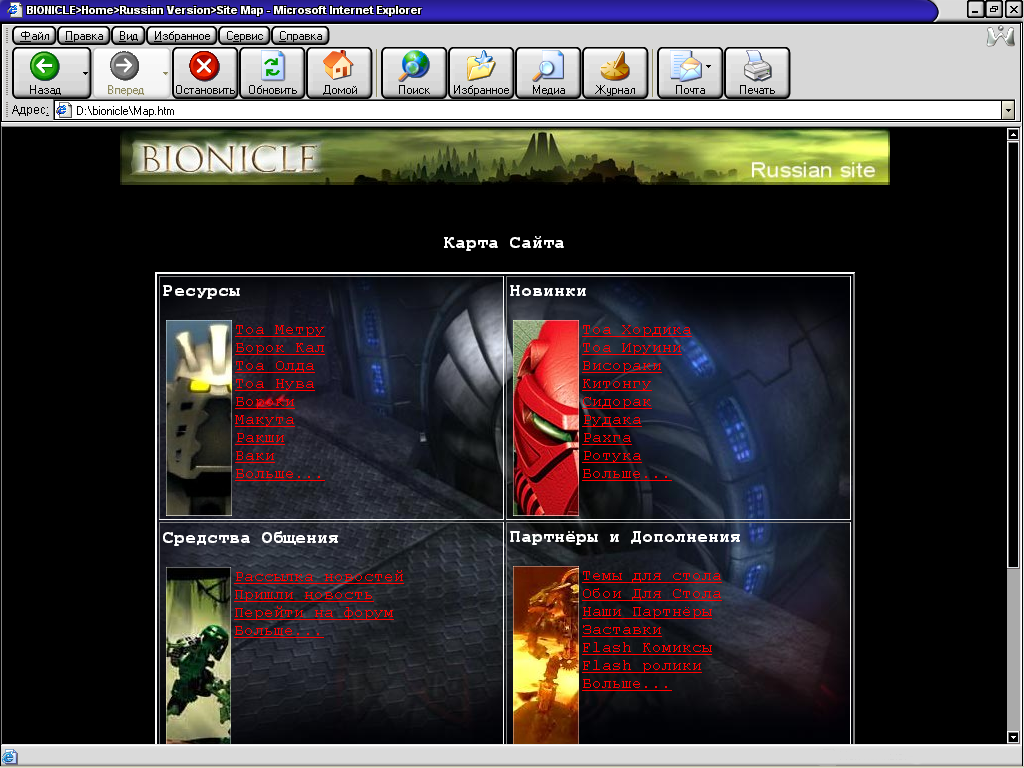Click the BIONICLE Russian site banner
This screenshot has width=1024, height=768.
[x=505, y=157]
